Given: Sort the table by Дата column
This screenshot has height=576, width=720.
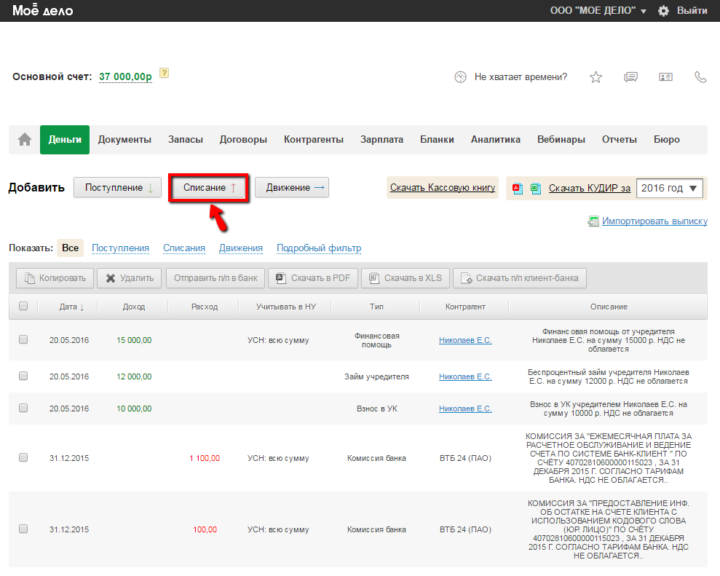Looking at the screenshot, I should 71,307.
